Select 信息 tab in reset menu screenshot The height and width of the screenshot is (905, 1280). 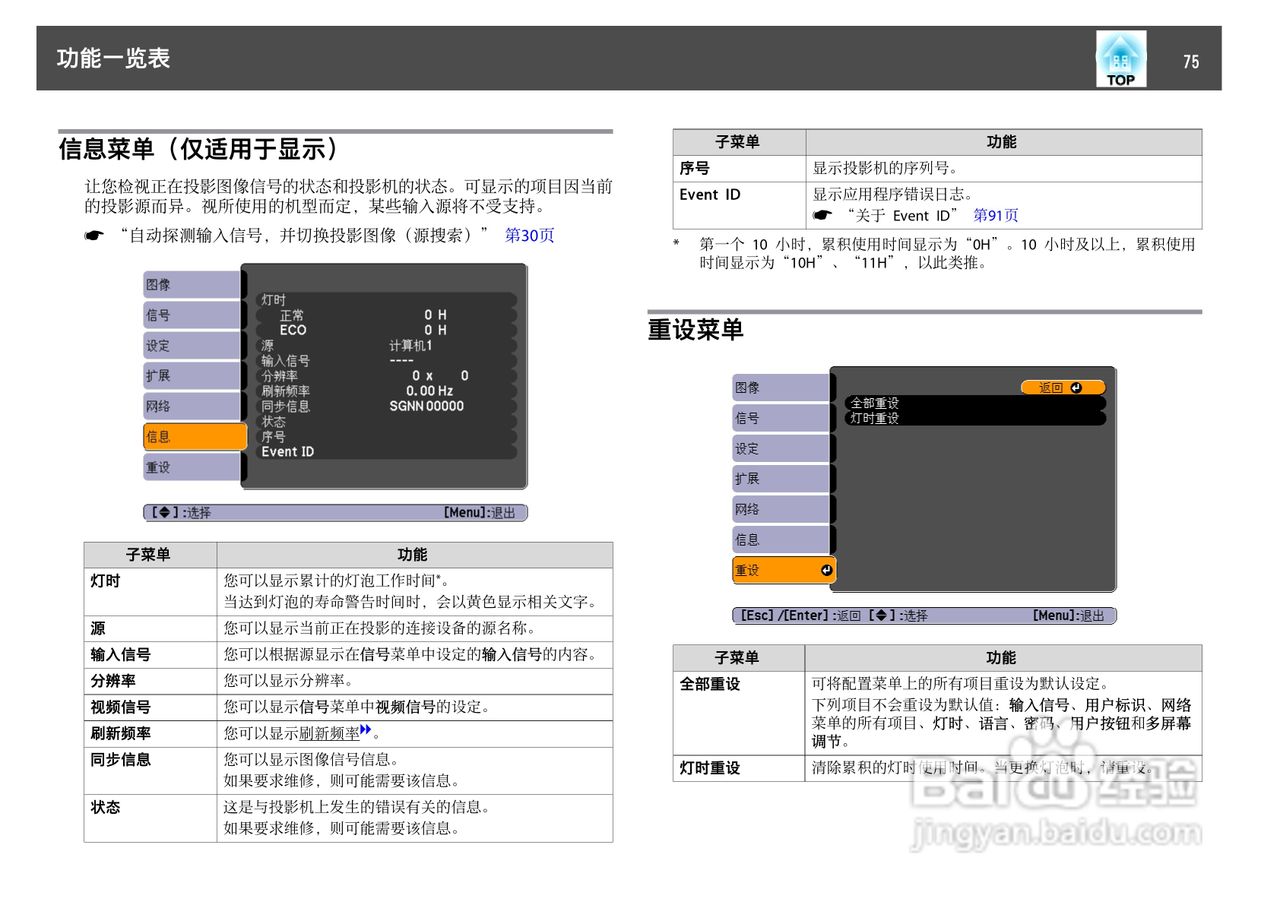tap(781, 540)
